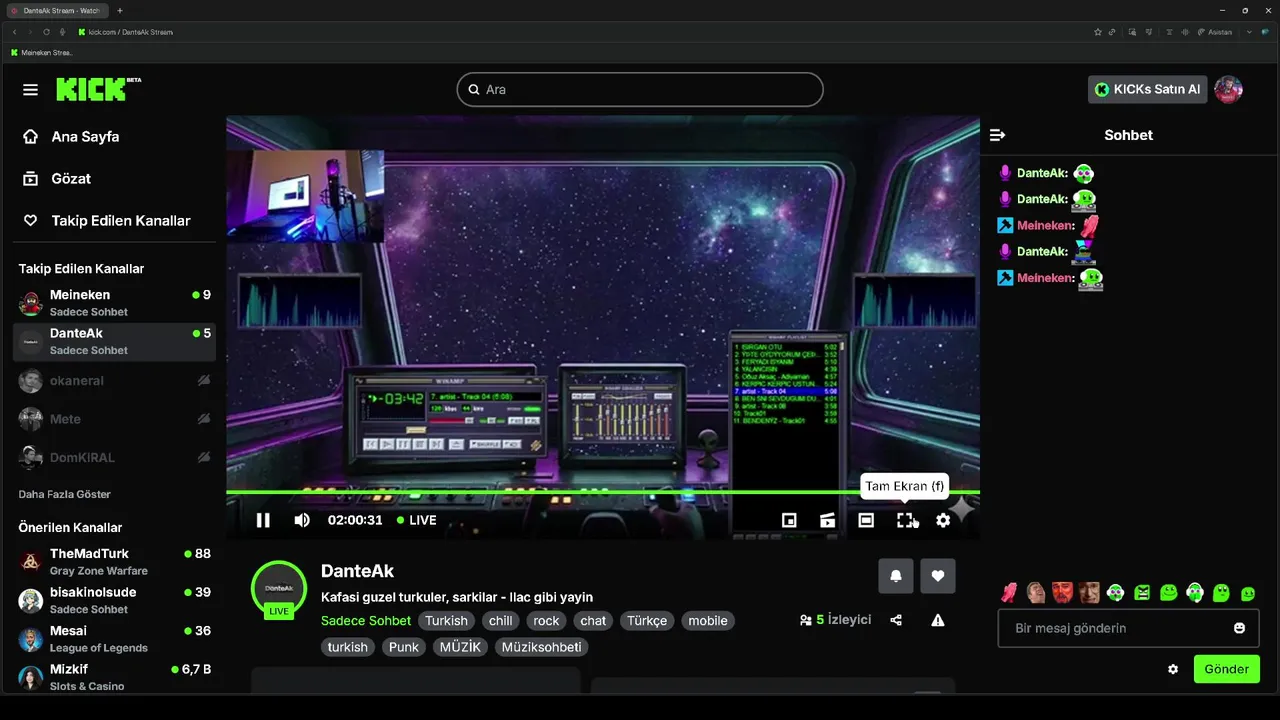The height and width of the screenshot is (720, 1280).
Task: Open Takip Edilen Kanallar in the sidebar
Action: (106, 220)
